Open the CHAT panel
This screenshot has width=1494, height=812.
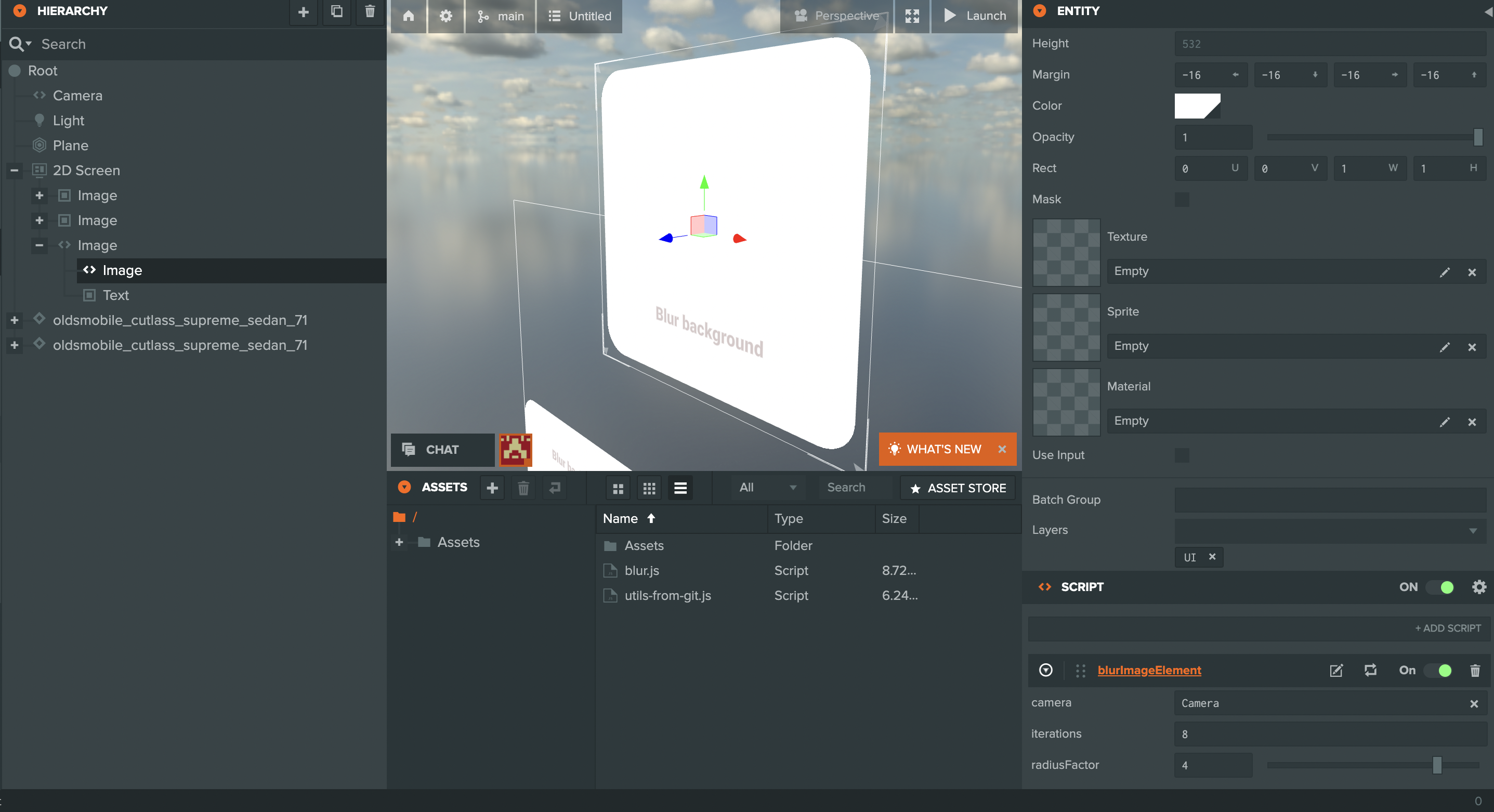point(442,449)
